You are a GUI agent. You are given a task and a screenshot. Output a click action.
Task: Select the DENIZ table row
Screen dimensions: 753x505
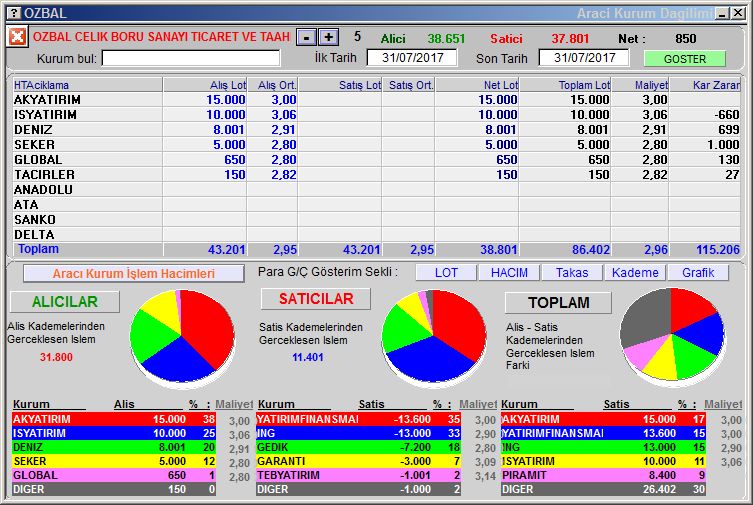(x=376, y=130)
